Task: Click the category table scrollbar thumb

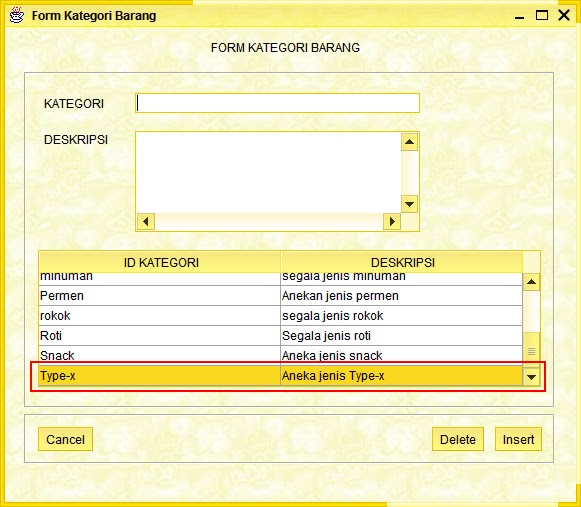Action: click(x=531, y=351)
